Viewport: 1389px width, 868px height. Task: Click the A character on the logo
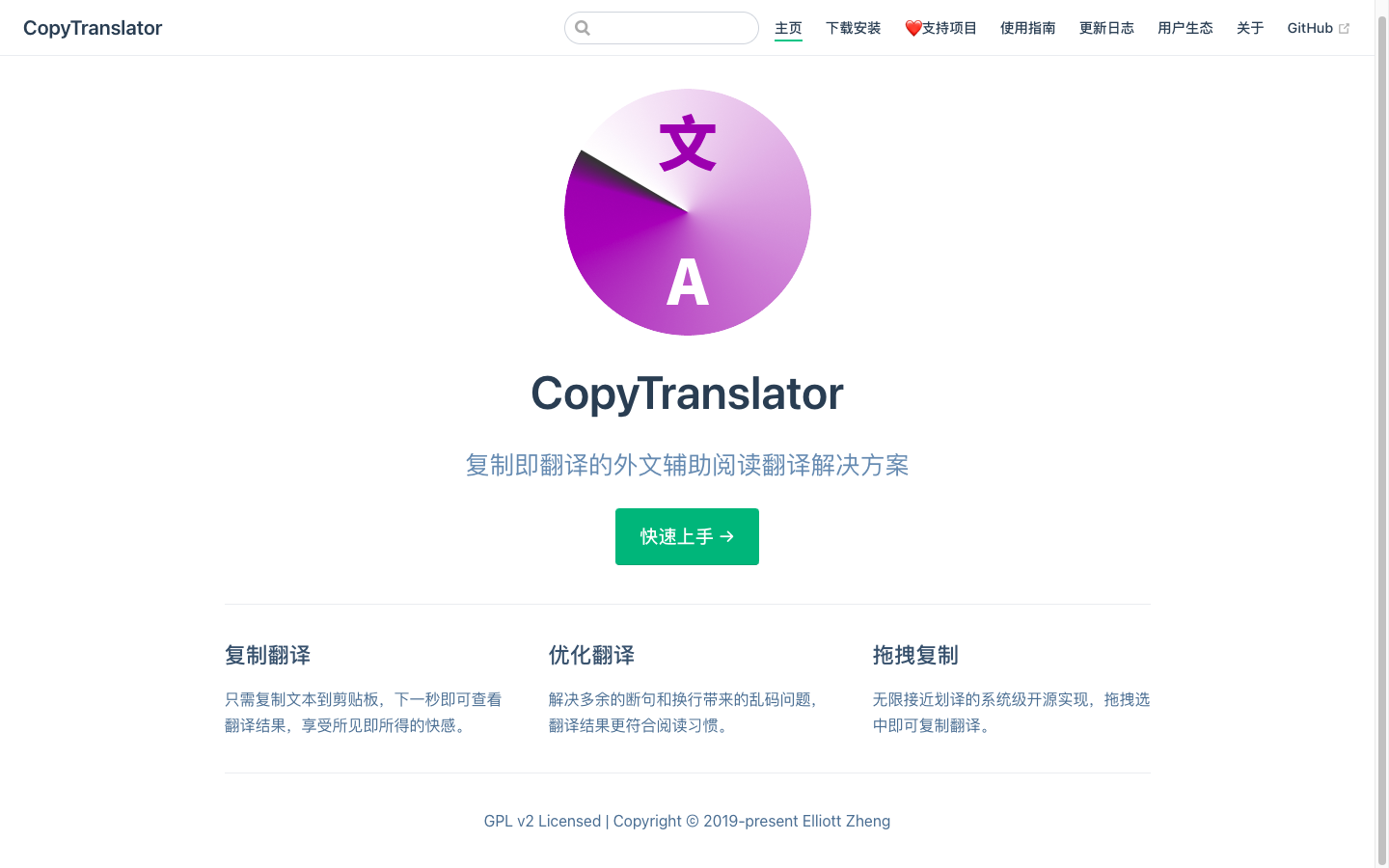point(688,282)
